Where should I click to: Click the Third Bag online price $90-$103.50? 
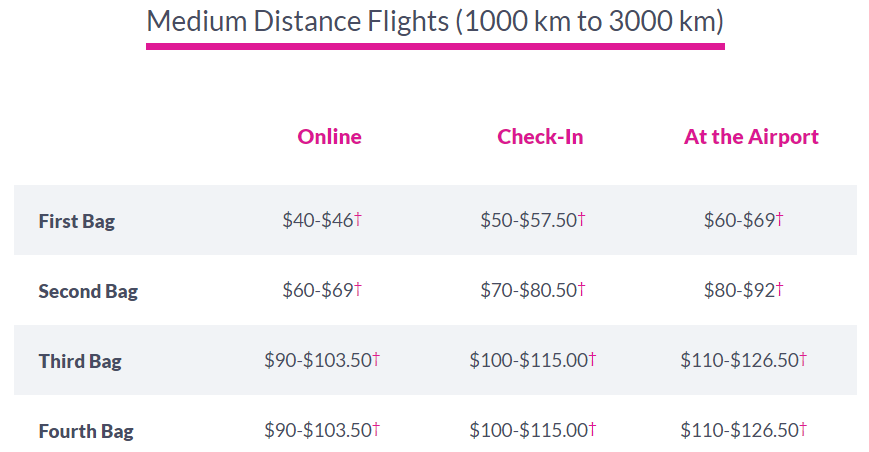[x=318, y=360]
